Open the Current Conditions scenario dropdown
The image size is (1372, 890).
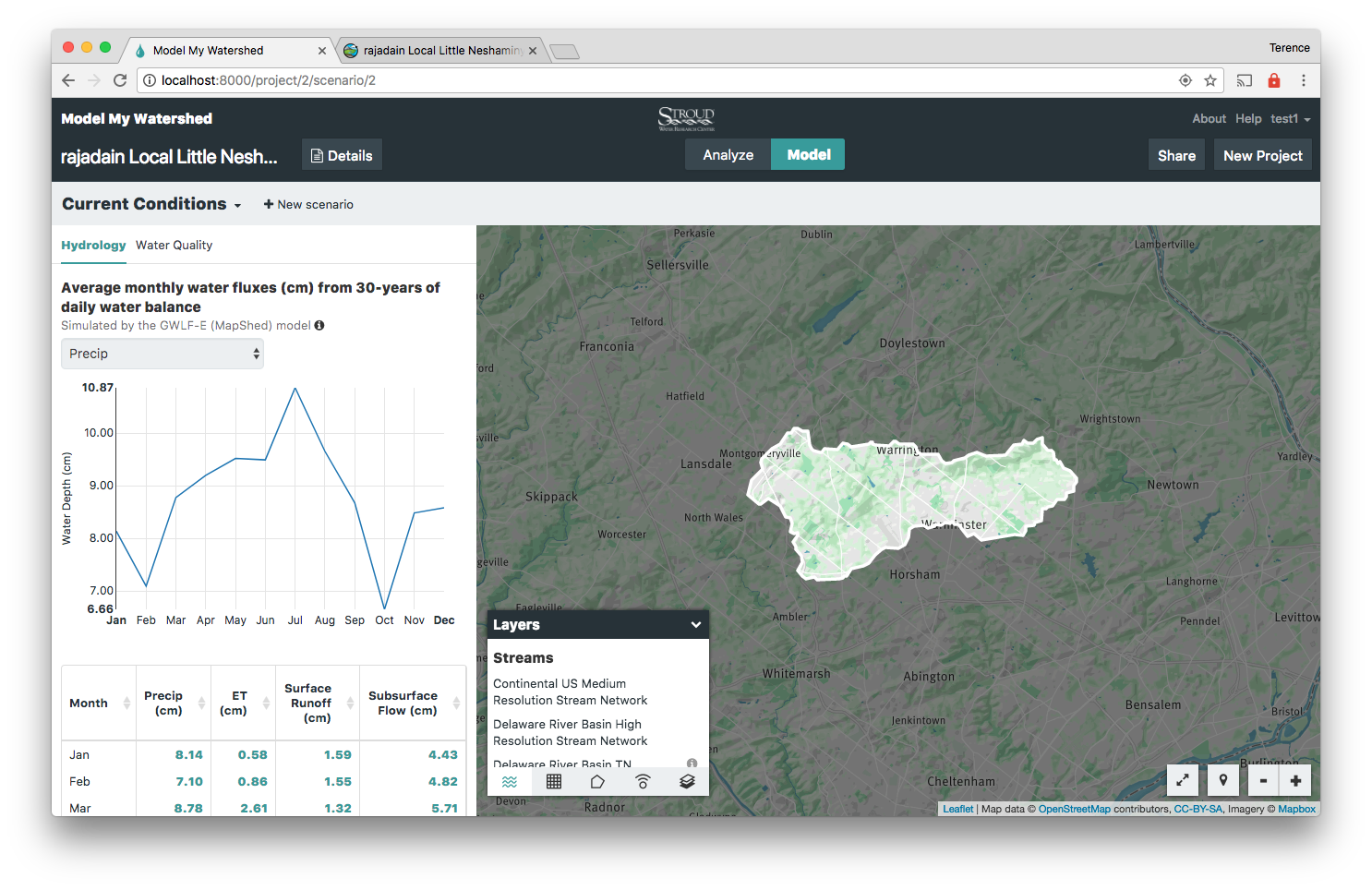point(151,204)
